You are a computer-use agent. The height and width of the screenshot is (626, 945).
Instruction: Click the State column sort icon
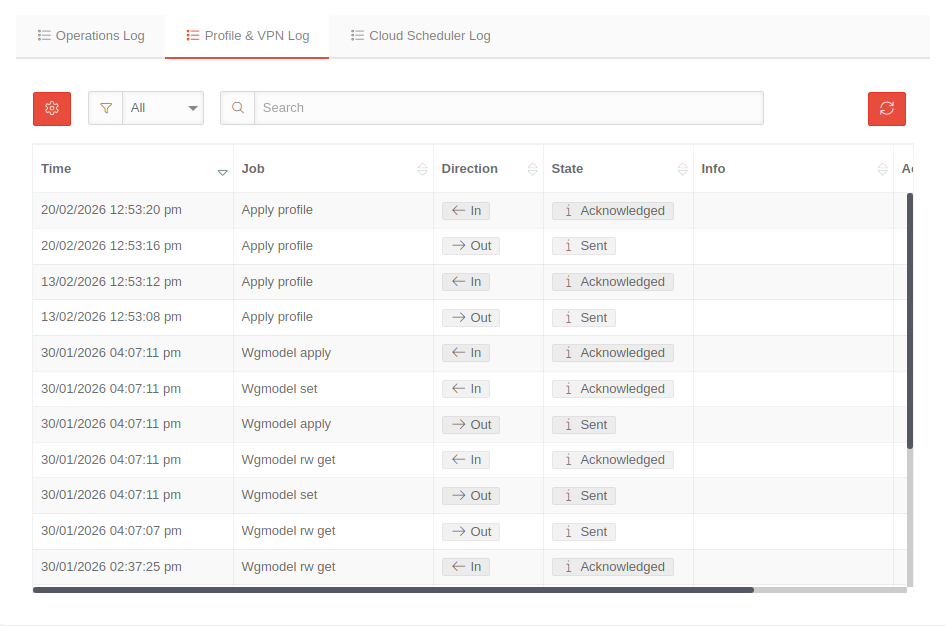point(683,169)
